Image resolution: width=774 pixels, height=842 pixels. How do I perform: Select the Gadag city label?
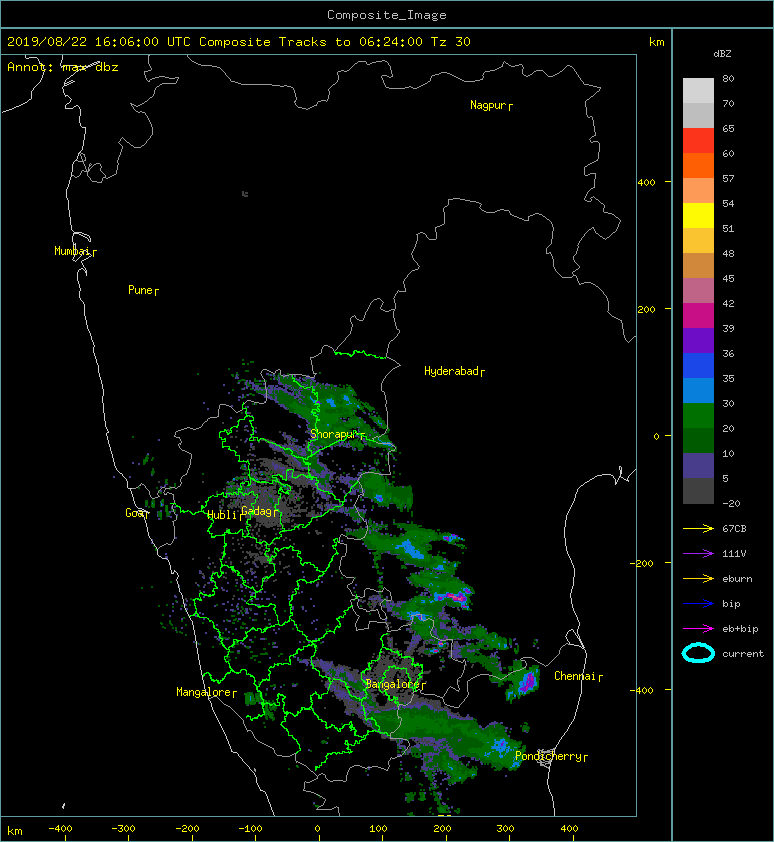[x=260, y=511]
